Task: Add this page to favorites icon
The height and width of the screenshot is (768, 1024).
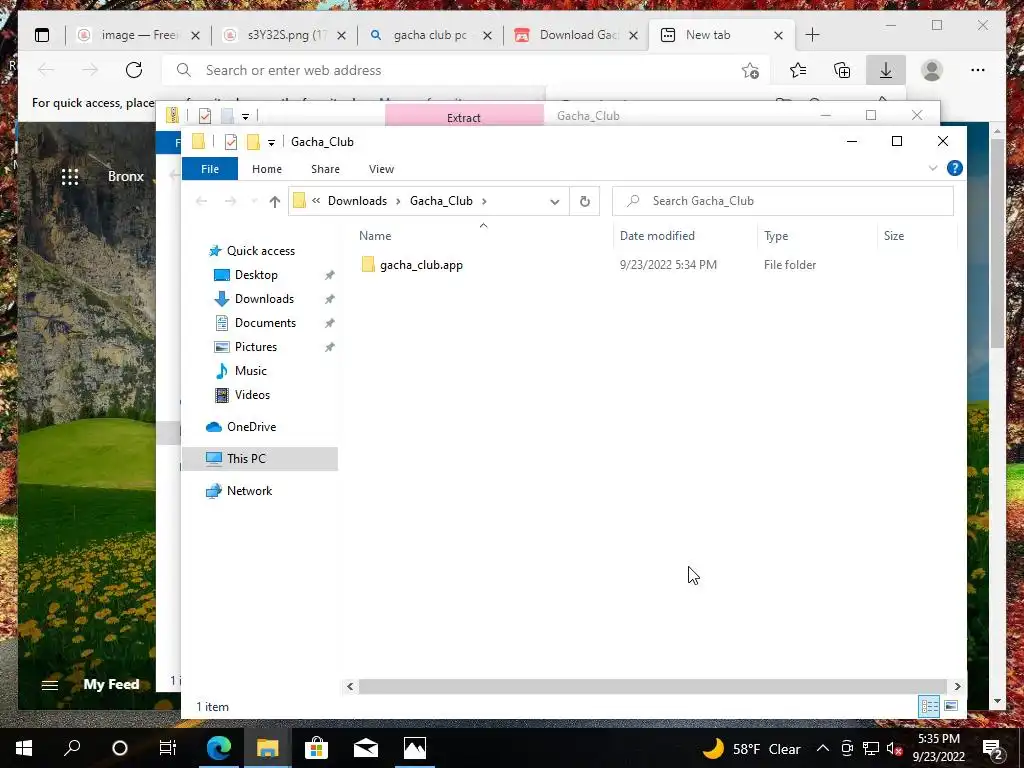Action: click(750, 70)
